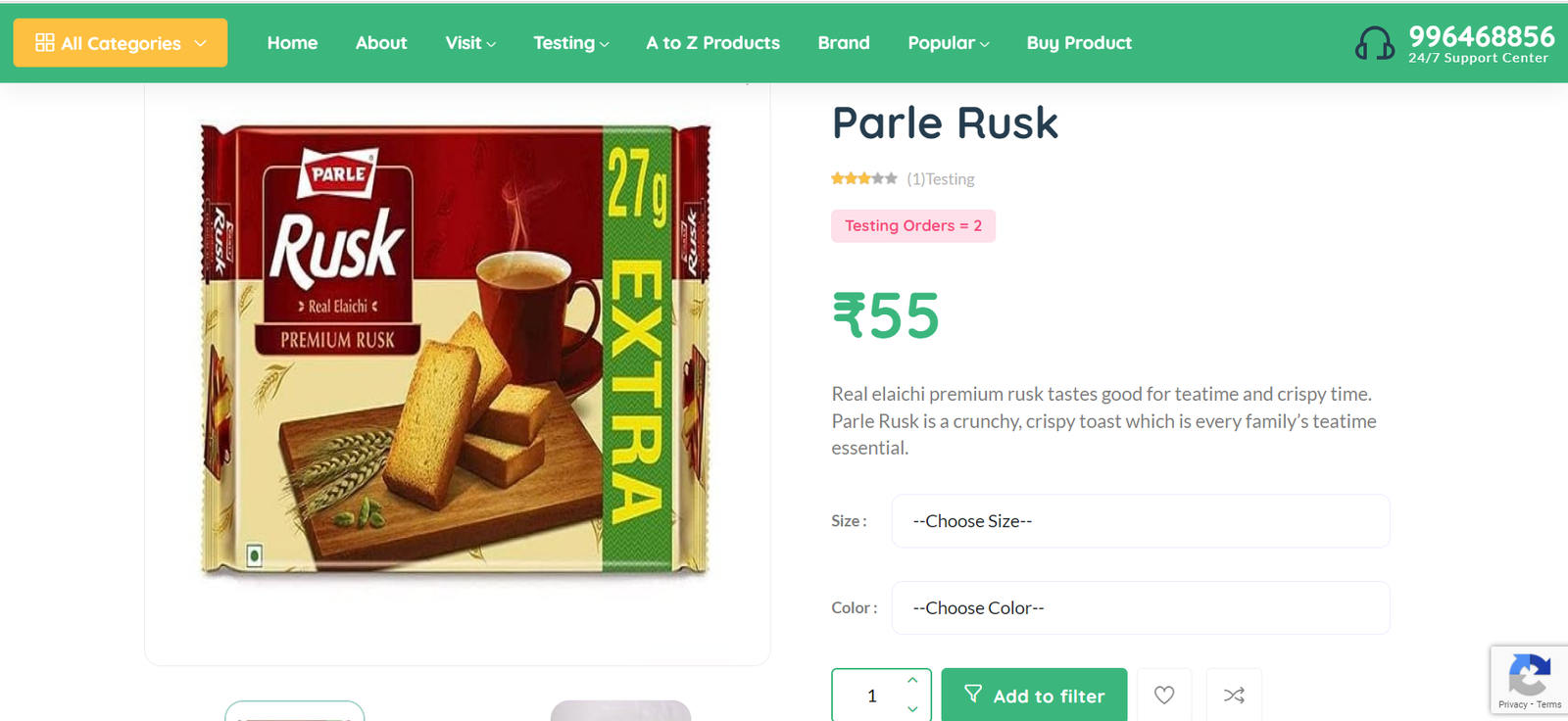Open the Choose Size dropdown
The width and height of the screenshot is (1568, 721).
pos(1140,521)
